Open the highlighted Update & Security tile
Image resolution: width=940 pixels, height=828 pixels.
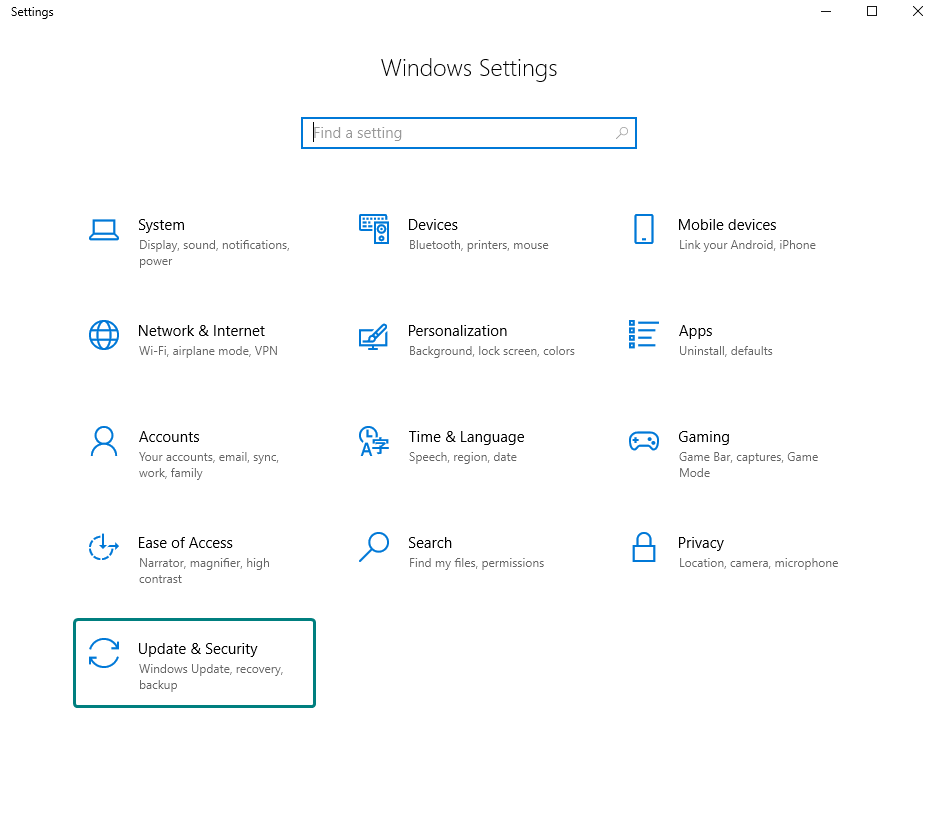pyautogui.click(x=195, y=663)
